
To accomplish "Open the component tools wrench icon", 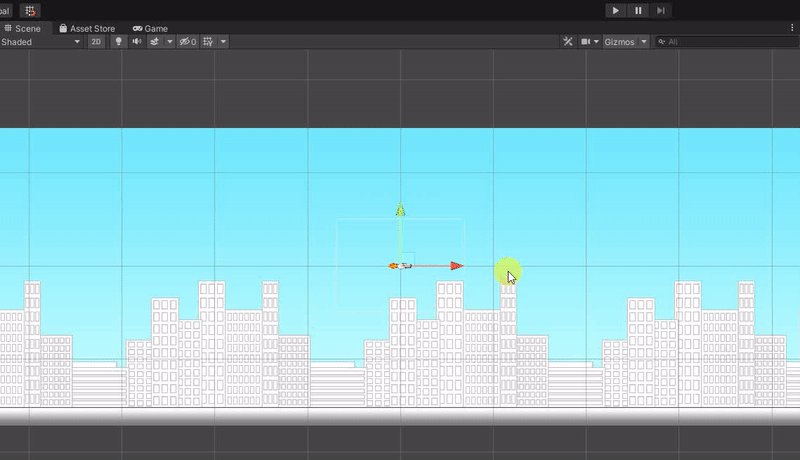I will click(x=568, y=42).
